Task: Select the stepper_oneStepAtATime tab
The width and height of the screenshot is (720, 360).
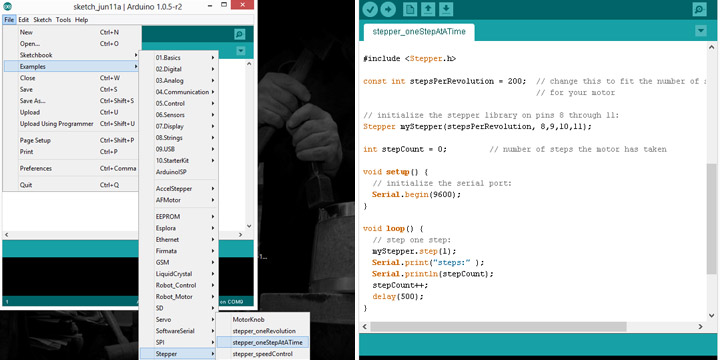Action: (419, 32)
